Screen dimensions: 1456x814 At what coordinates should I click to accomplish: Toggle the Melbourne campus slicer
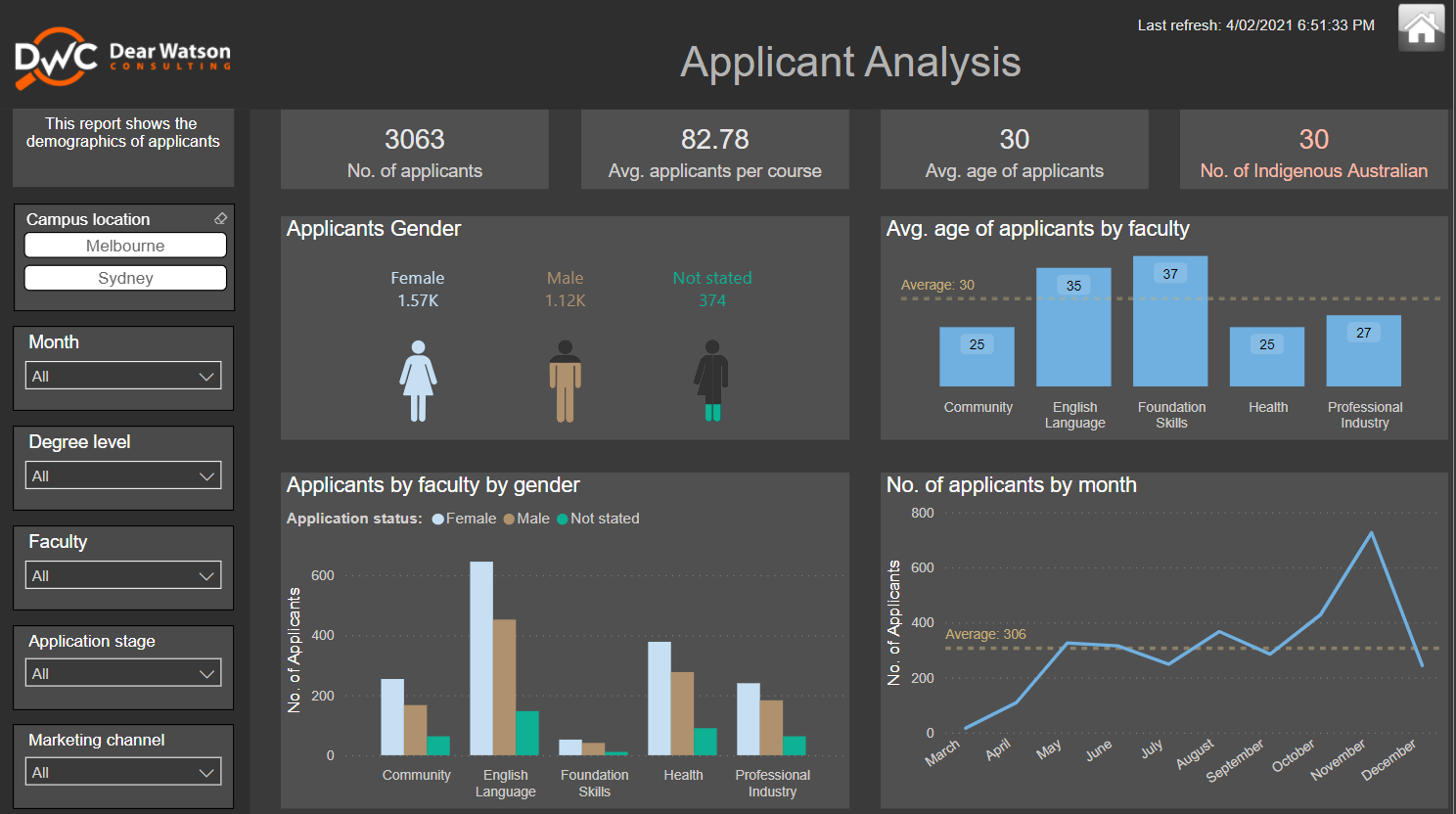[x=124, y=245]
